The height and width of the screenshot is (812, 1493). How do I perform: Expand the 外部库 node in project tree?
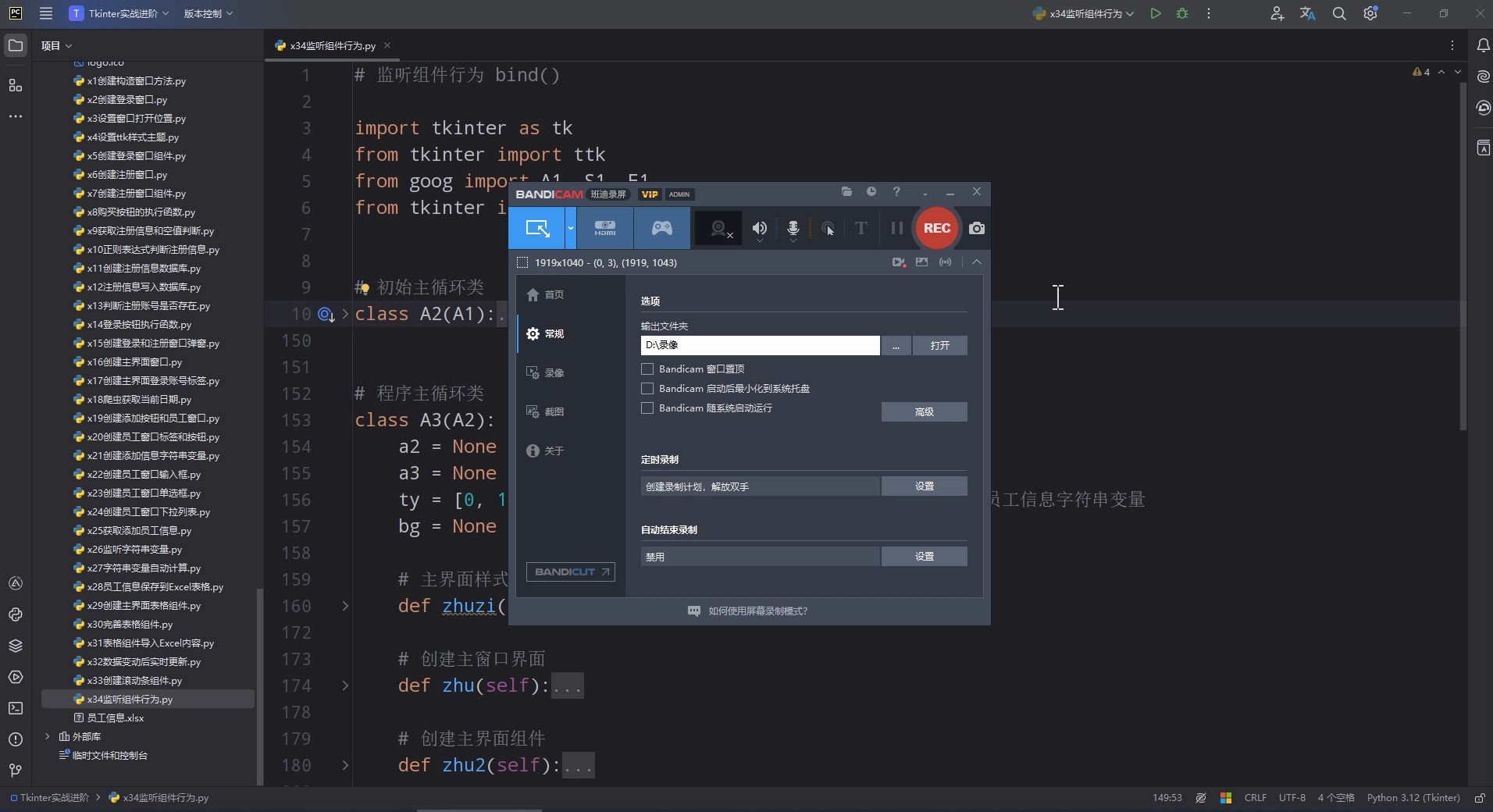(x=48, y=736)
